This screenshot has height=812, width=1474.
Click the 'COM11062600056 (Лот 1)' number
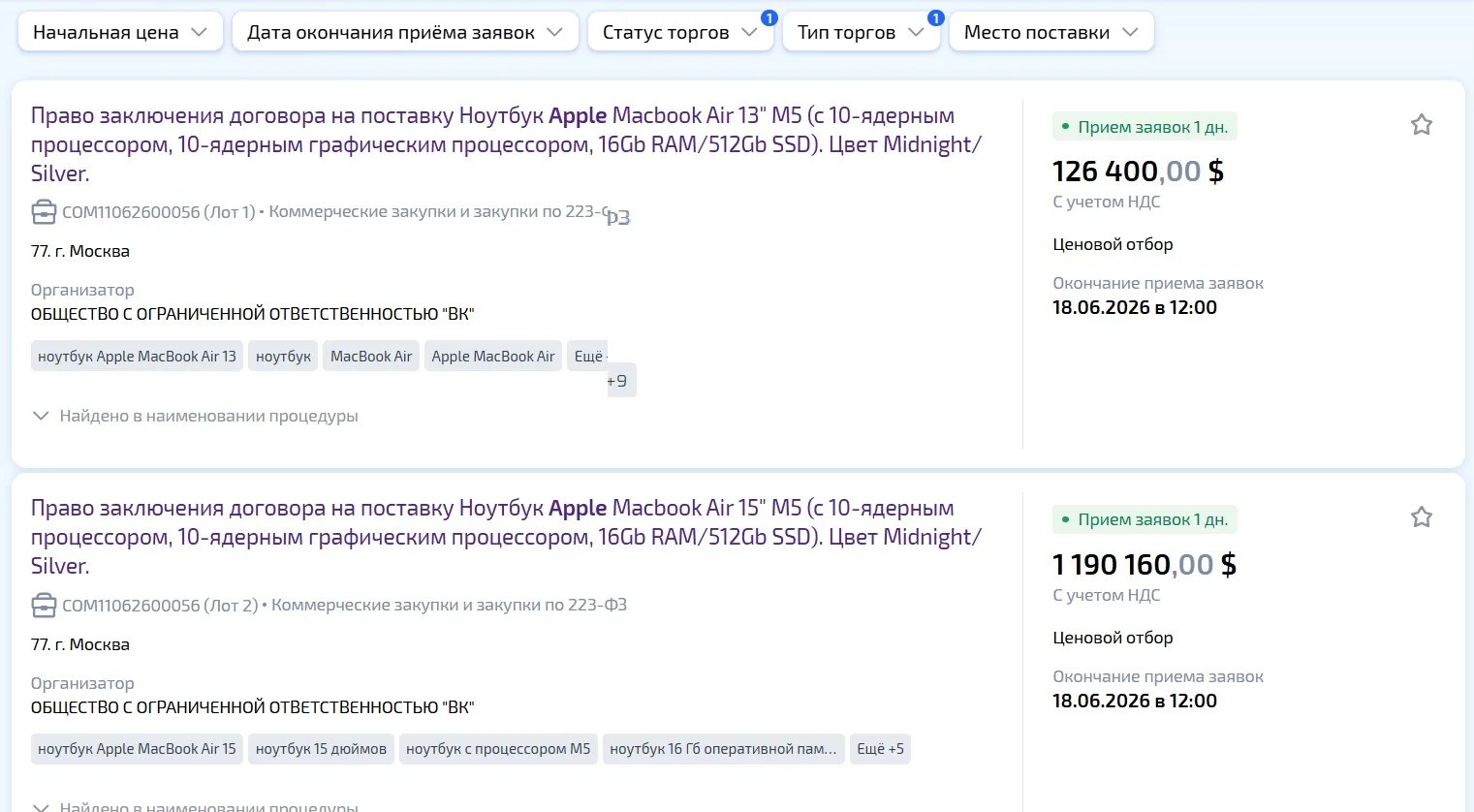[159, 212]
